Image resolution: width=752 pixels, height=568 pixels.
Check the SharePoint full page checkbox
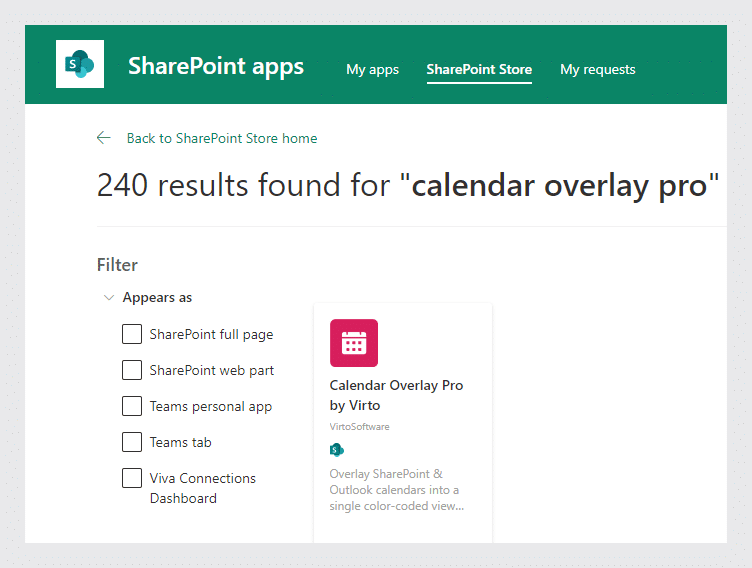point(132,334)
